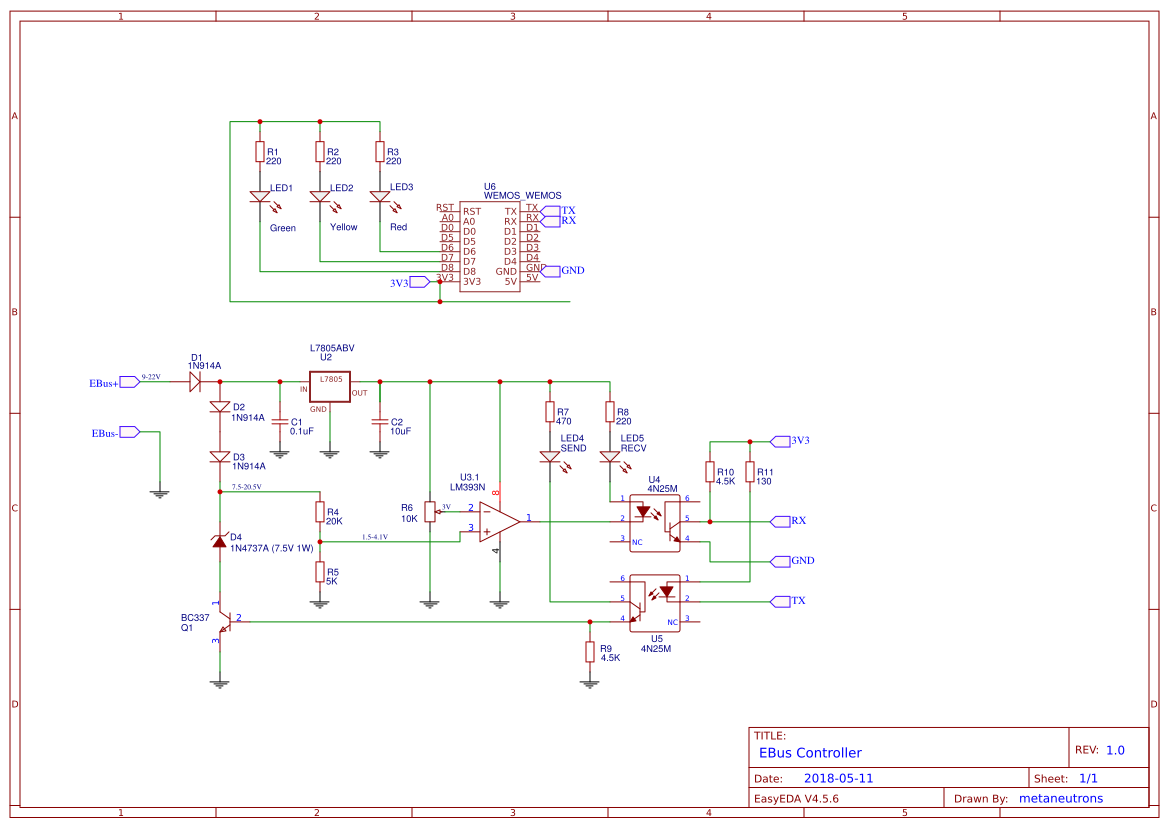Image resolution: width=1169 pixels, height=828 pixels.
Task: Click the ground symbol below the L7805 regulator
Action: point(330,454)
